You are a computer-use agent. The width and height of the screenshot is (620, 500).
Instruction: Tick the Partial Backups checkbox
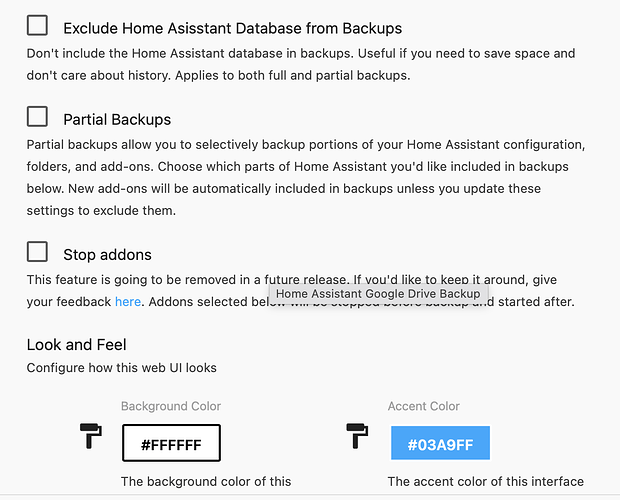pyautogui.click(x=37, y=116)
